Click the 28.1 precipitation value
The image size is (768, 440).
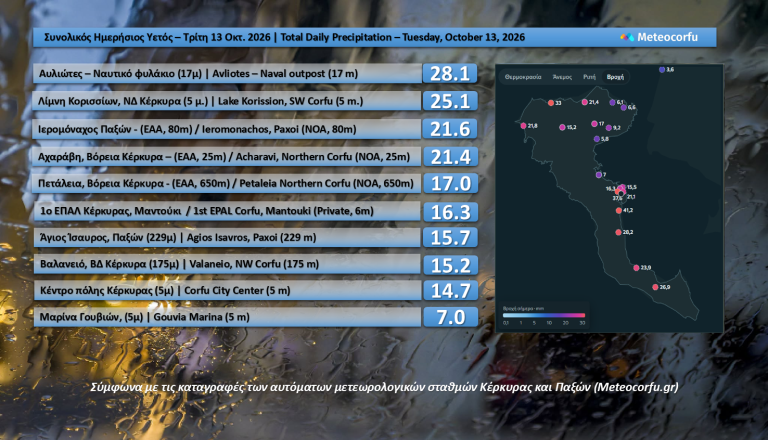[x=450, y=73]
